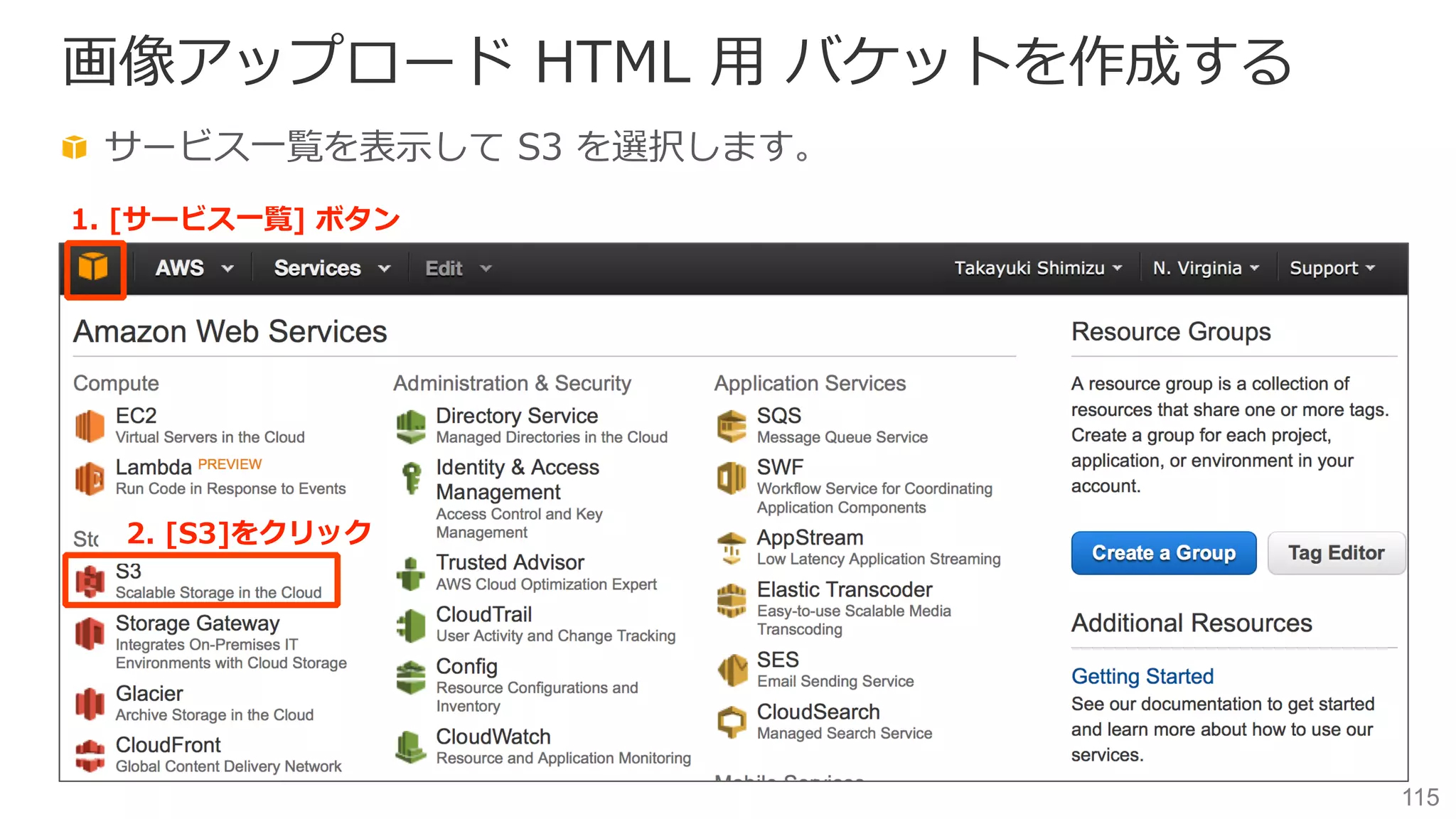Open the Directory Service icon

(x=411, y=427)
